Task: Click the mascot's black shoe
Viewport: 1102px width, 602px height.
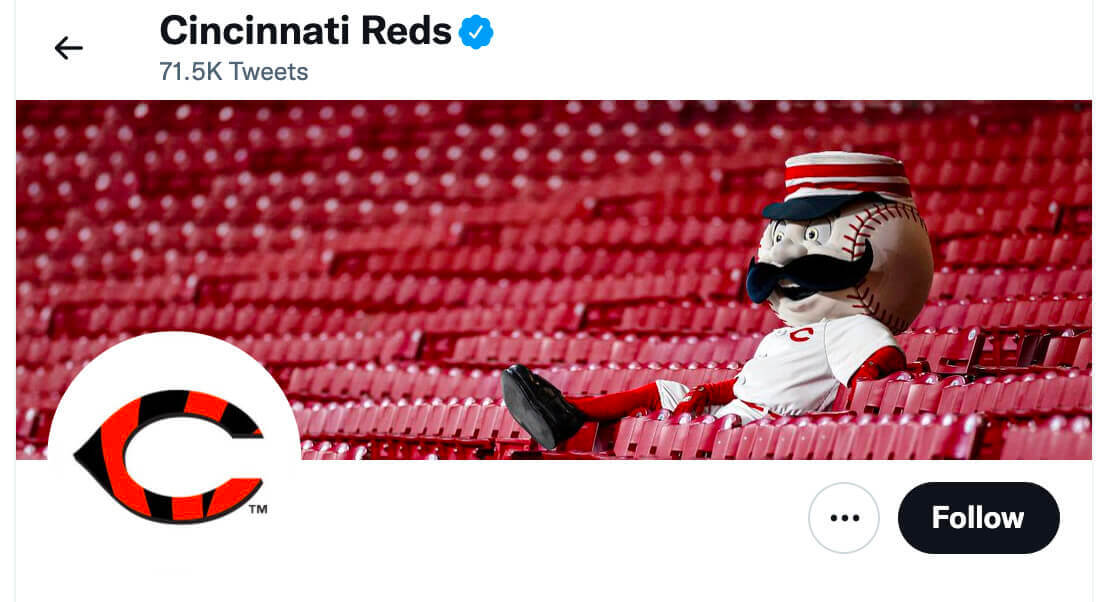Action: (540, 406)
